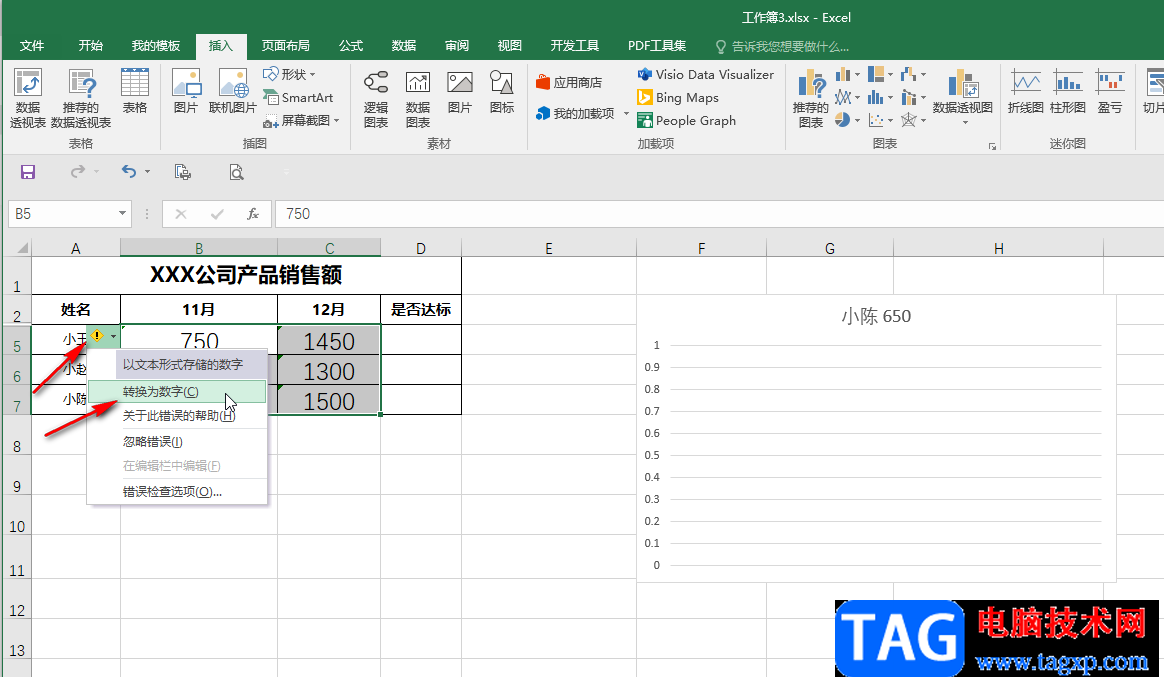The width and height of the screenshot is (1164, 677).
Task: Open the Icons (图标) material
Action: 502,91
